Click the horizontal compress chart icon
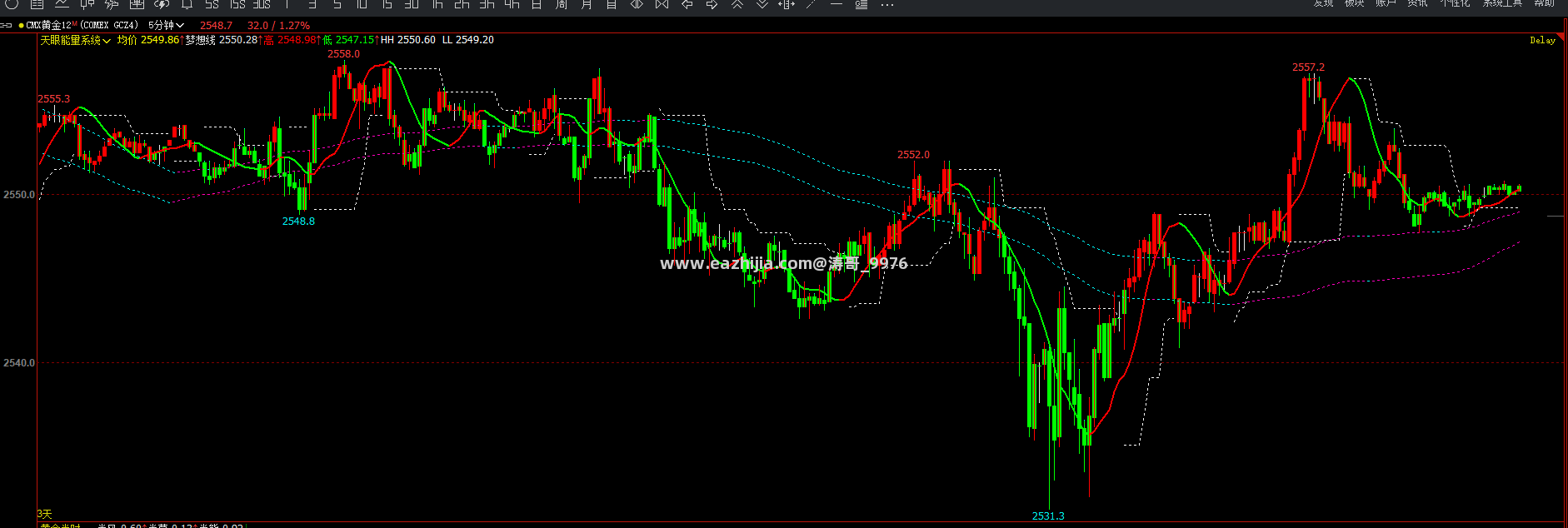Viewport: 1568px width, 528px height. coord(662,4)
